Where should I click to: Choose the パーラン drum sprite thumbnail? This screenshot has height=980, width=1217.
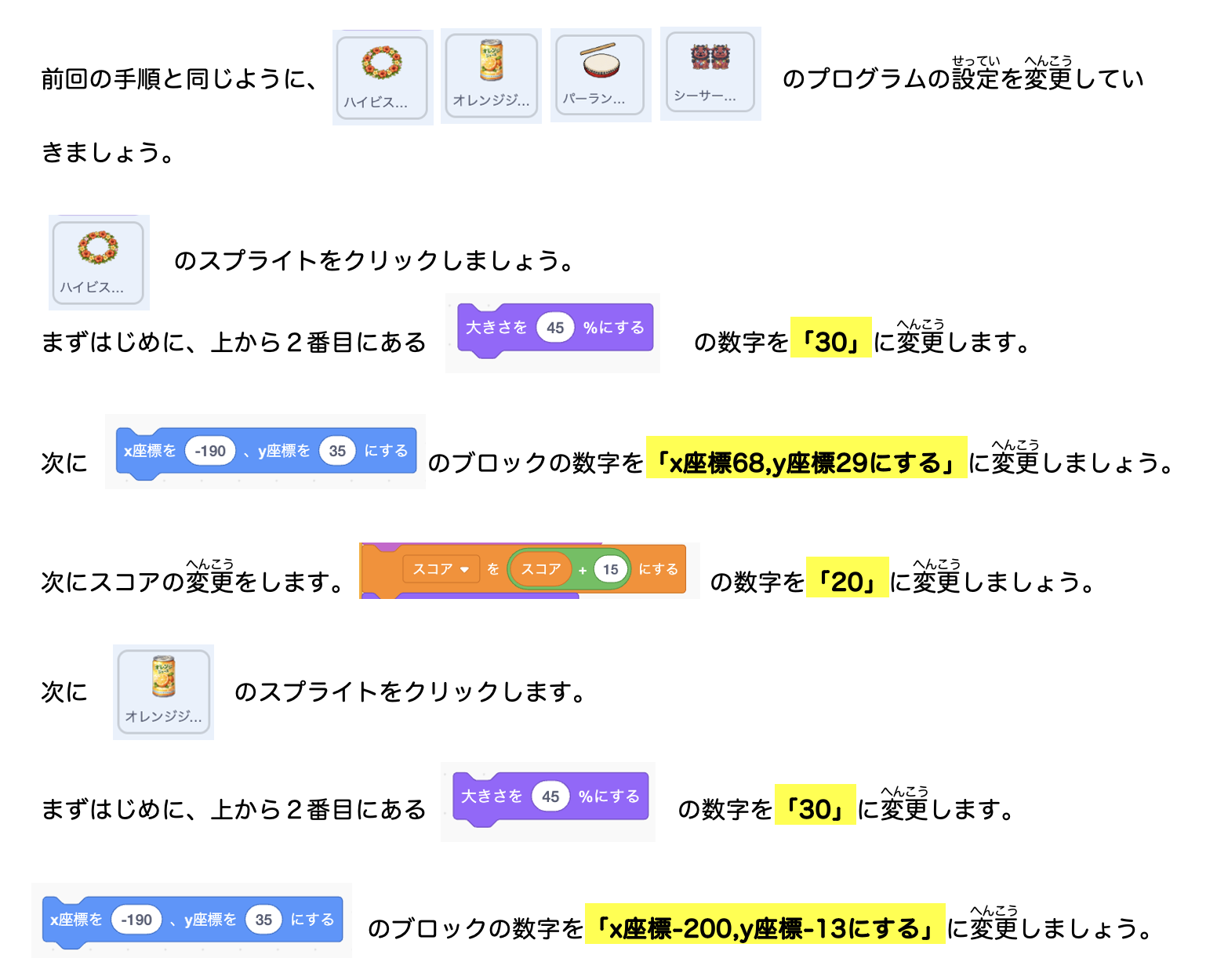[x=600, y=74]
